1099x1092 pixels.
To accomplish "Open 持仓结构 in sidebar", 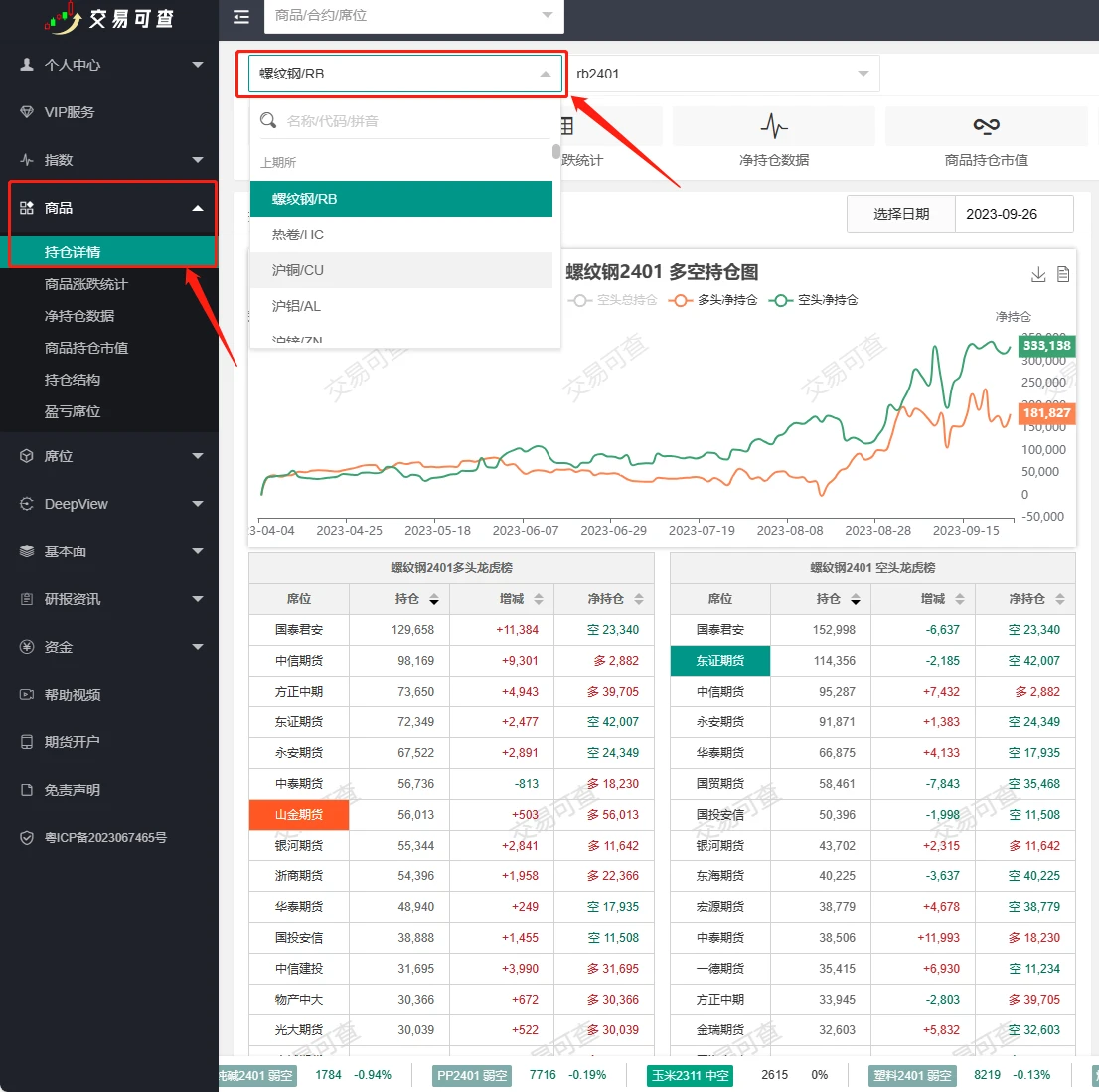I will (73, 380).
